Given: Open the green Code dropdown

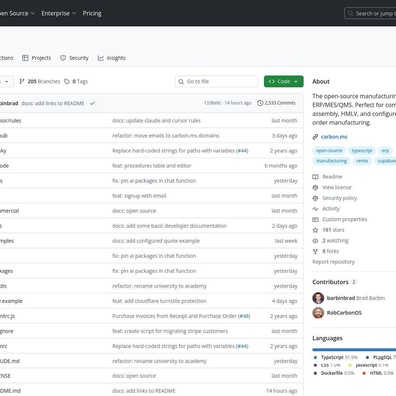Looking at the screenshot, I should (x=284, y=81).
